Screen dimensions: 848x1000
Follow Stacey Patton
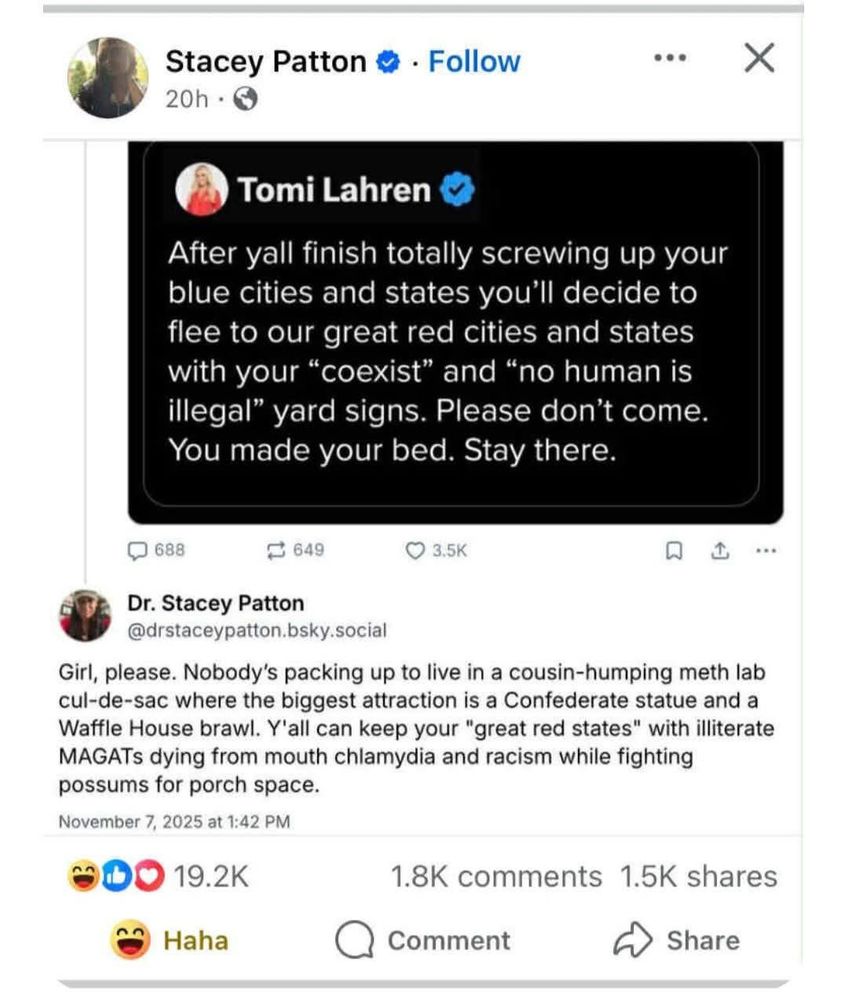pyautogui.click(x=474, y=62)
